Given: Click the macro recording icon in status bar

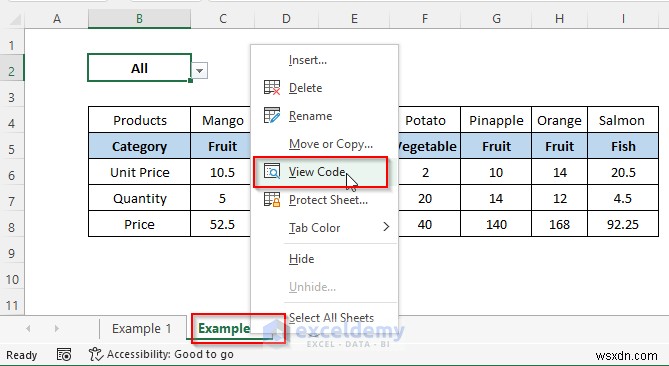Looking at the screenshot, I should (x=64, y=354).
